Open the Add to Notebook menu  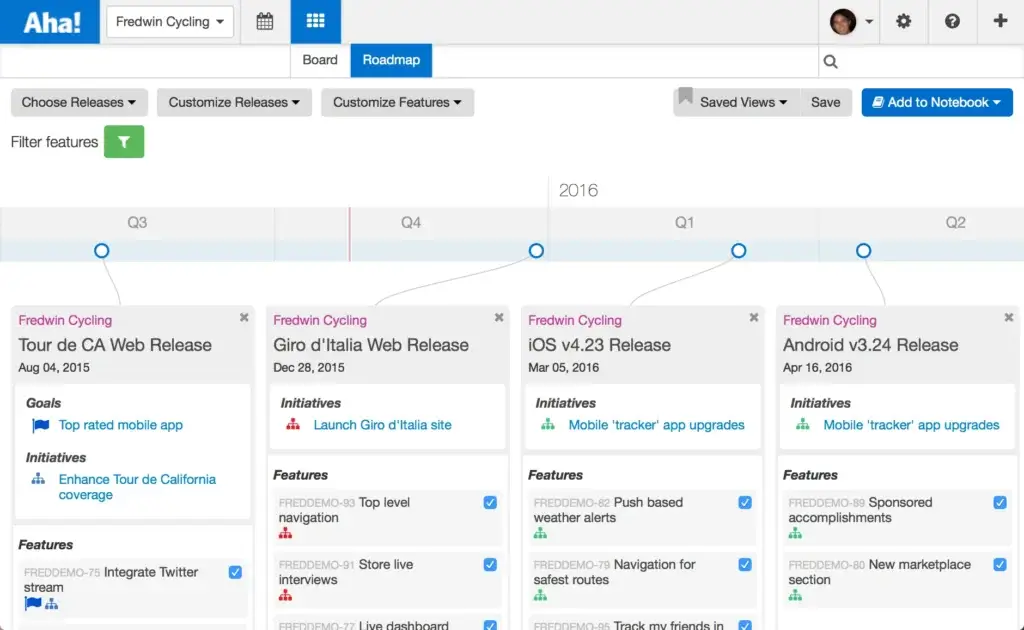936,102
